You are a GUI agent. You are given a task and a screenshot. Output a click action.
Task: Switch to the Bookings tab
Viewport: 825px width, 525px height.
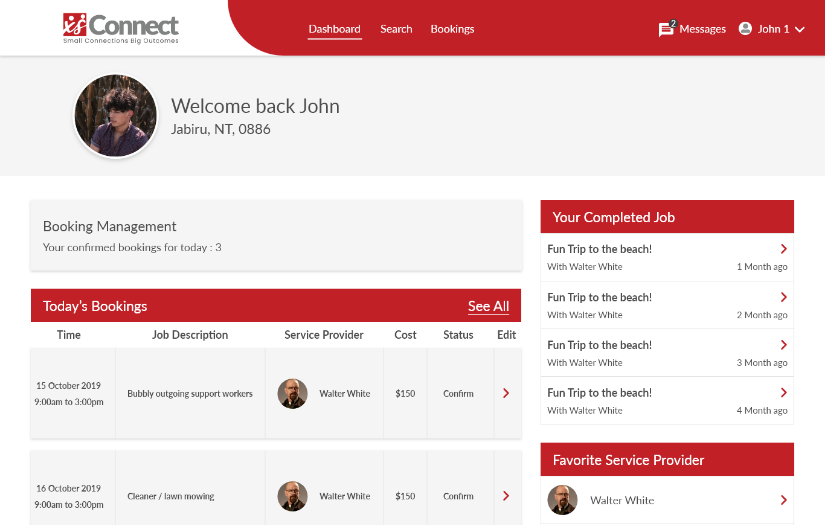click(452, 29)
